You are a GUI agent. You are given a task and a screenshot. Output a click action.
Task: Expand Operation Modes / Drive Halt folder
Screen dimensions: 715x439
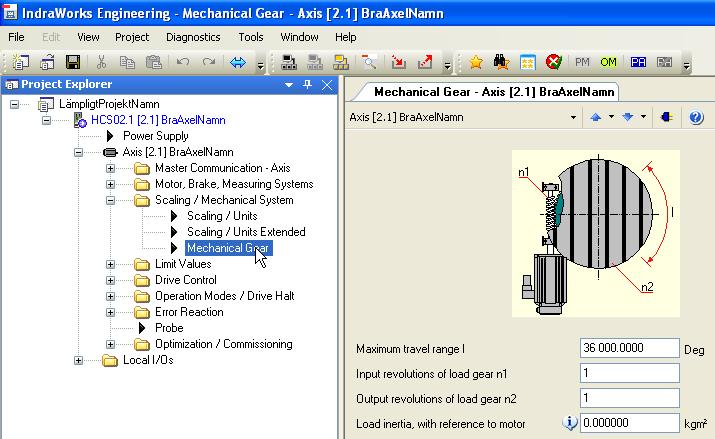click(110, 296)
